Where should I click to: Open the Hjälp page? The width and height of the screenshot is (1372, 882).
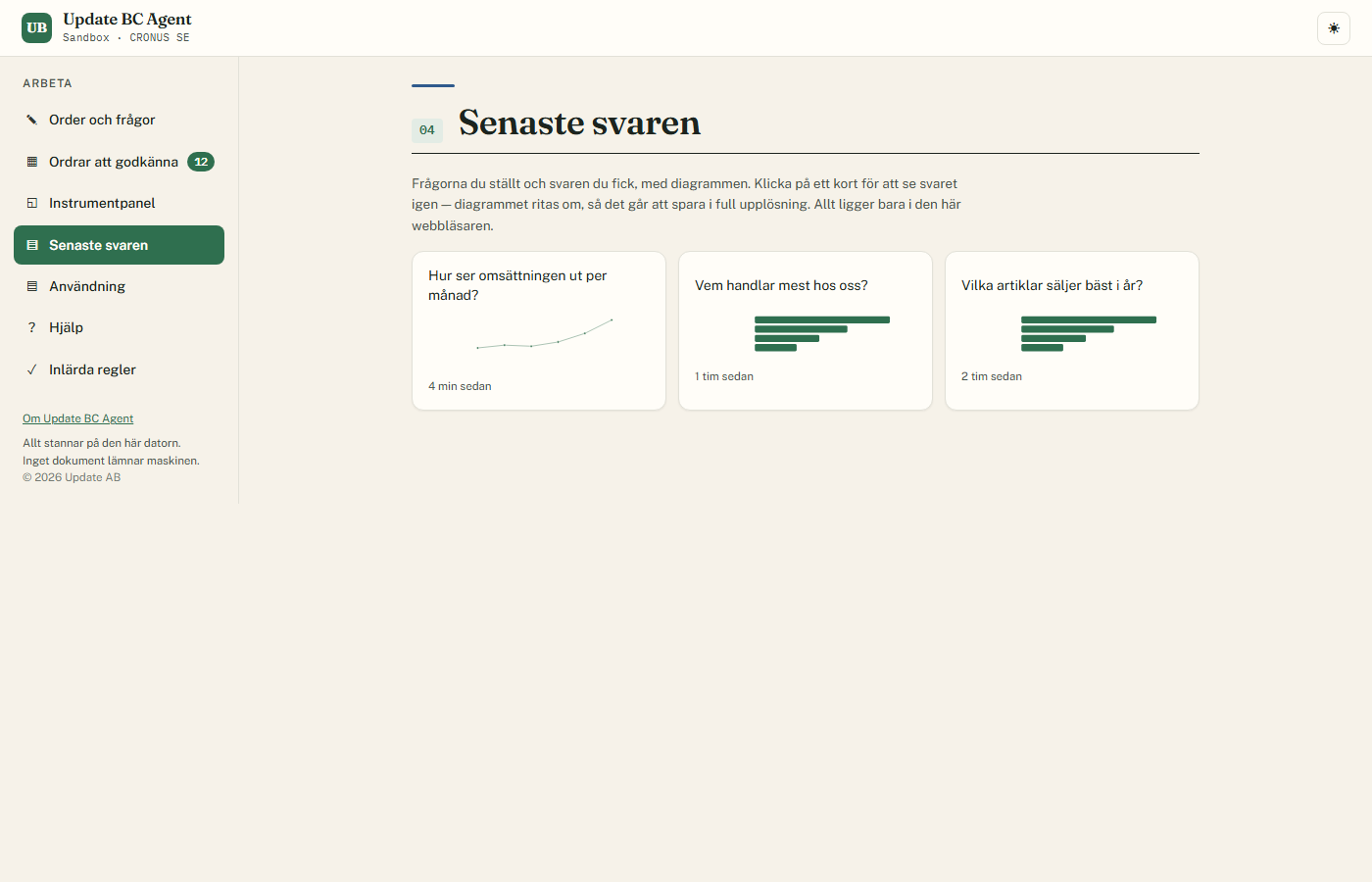tap(119, 327)
